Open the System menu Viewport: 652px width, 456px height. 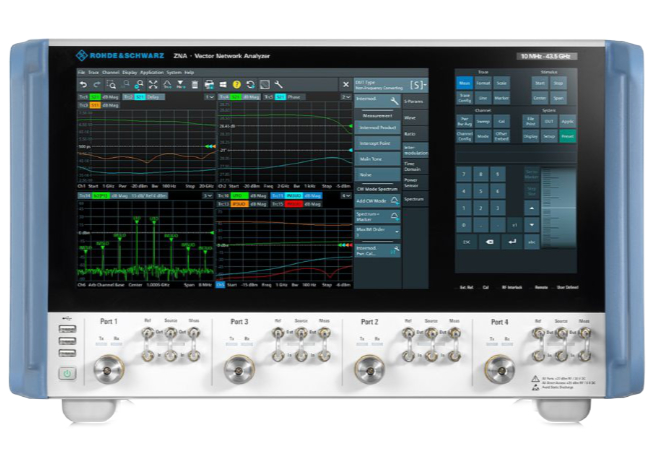pos(174,72)
